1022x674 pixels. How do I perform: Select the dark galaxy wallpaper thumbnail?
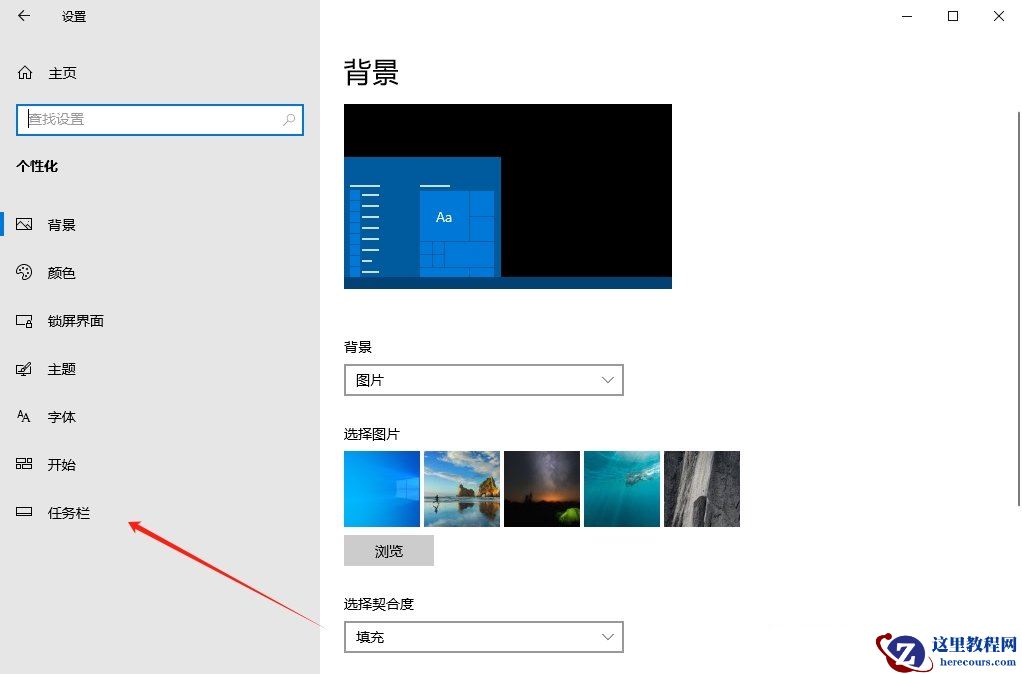point(541,488)
